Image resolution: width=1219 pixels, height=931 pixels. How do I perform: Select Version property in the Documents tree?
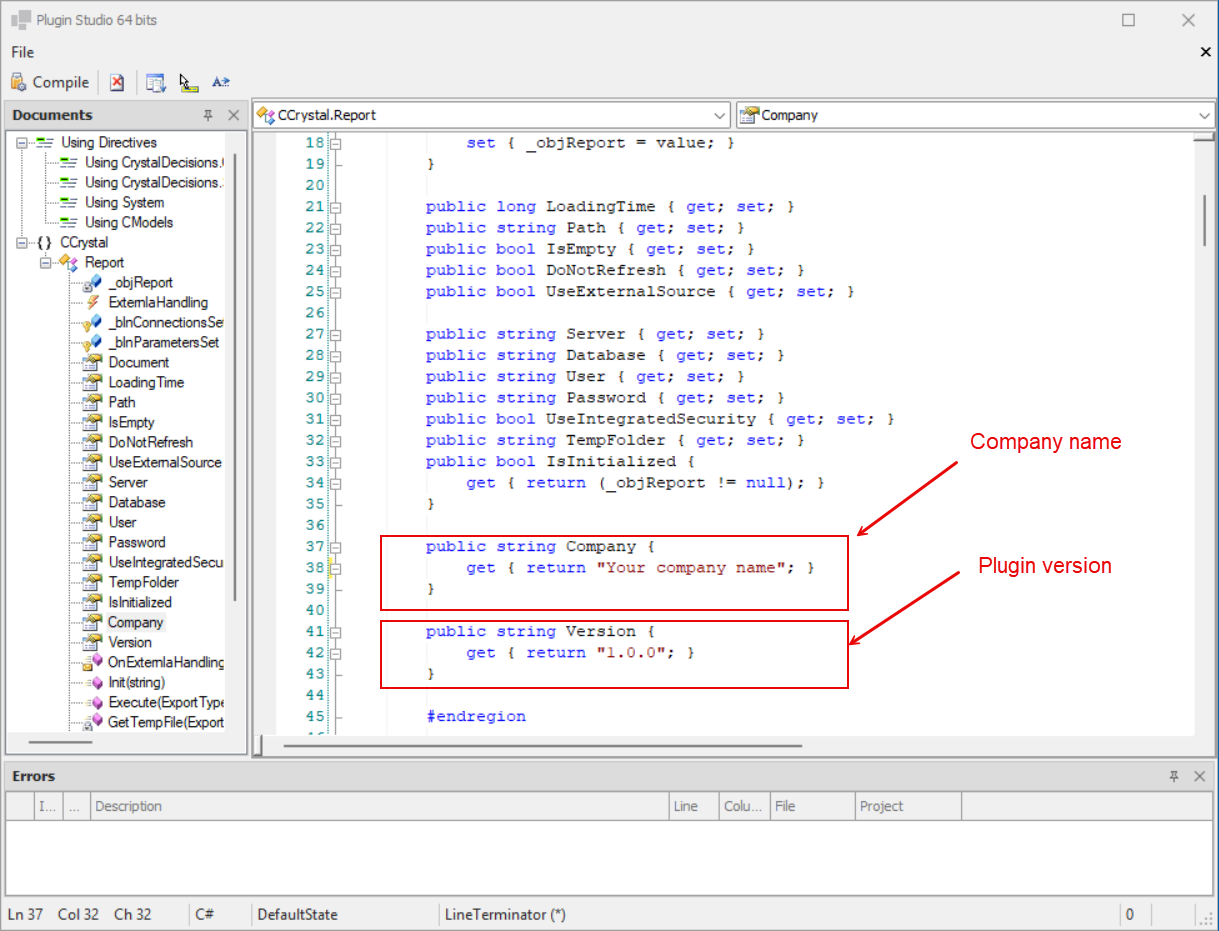point(130,642)
